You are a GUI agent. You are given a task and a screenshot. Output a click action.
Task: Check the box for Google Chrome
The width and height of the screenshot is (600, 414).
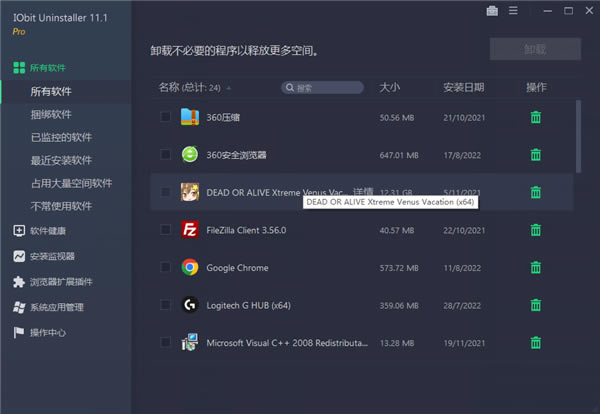(165, 267)
